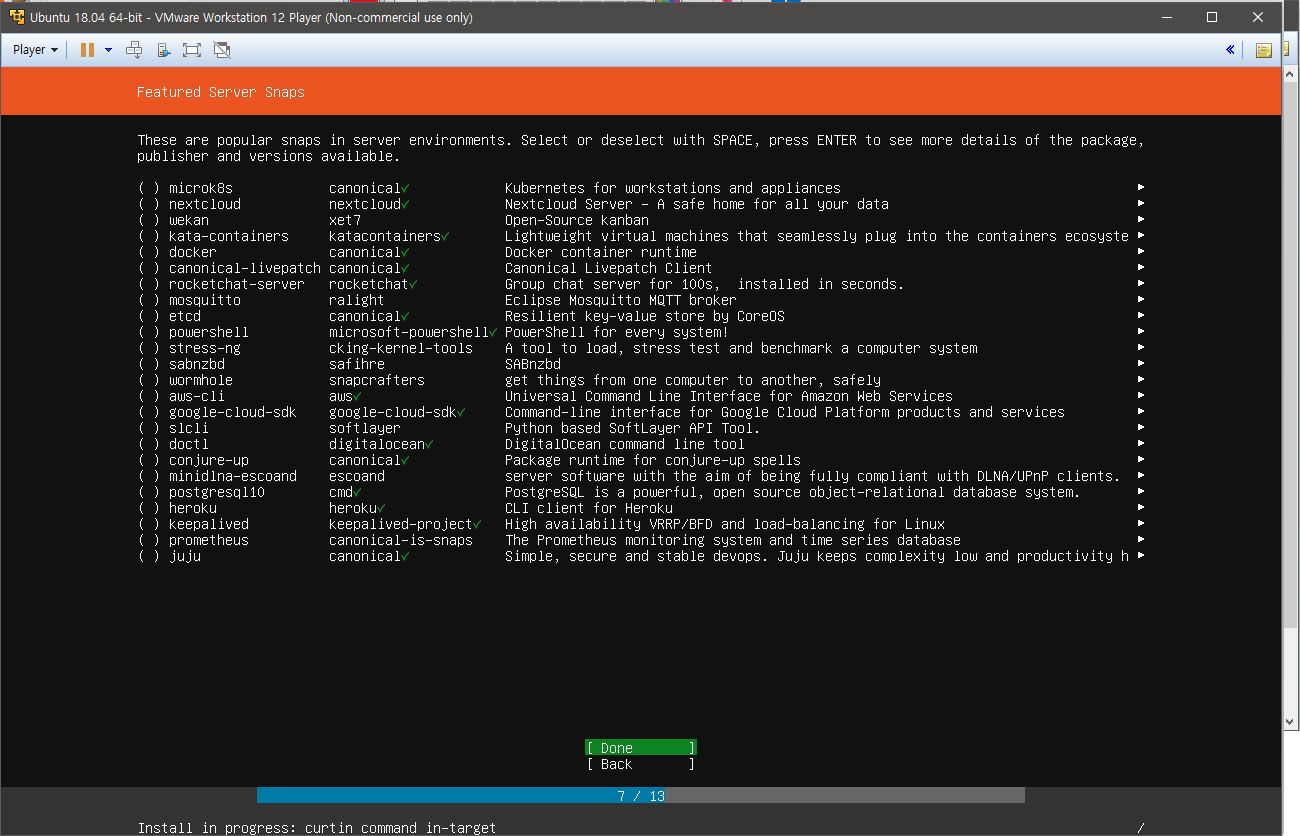Open the yellow notes icon in the toolbar
The height and width of the screenshot is (836, 1300).
click(x=1264, y=50)
